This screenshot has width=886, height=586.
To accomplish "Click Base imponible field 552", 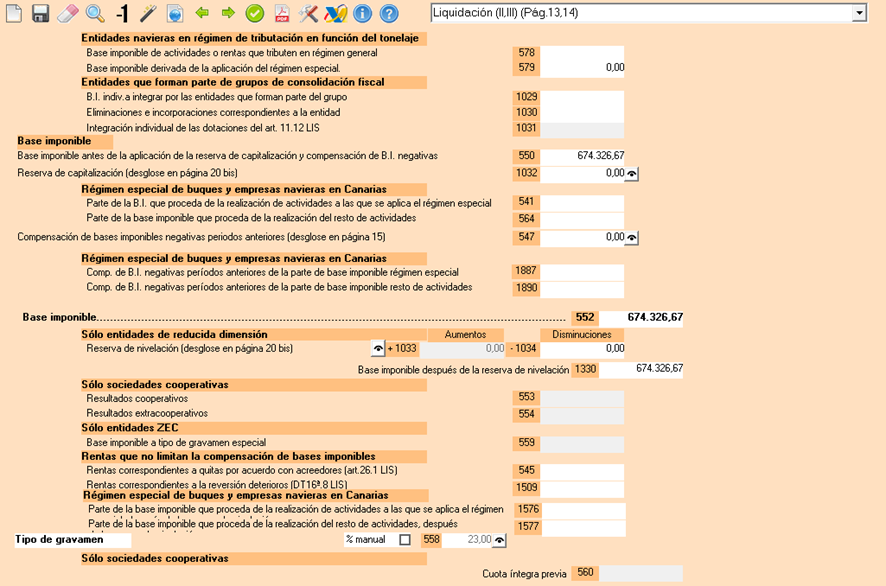I will (641, 318).
